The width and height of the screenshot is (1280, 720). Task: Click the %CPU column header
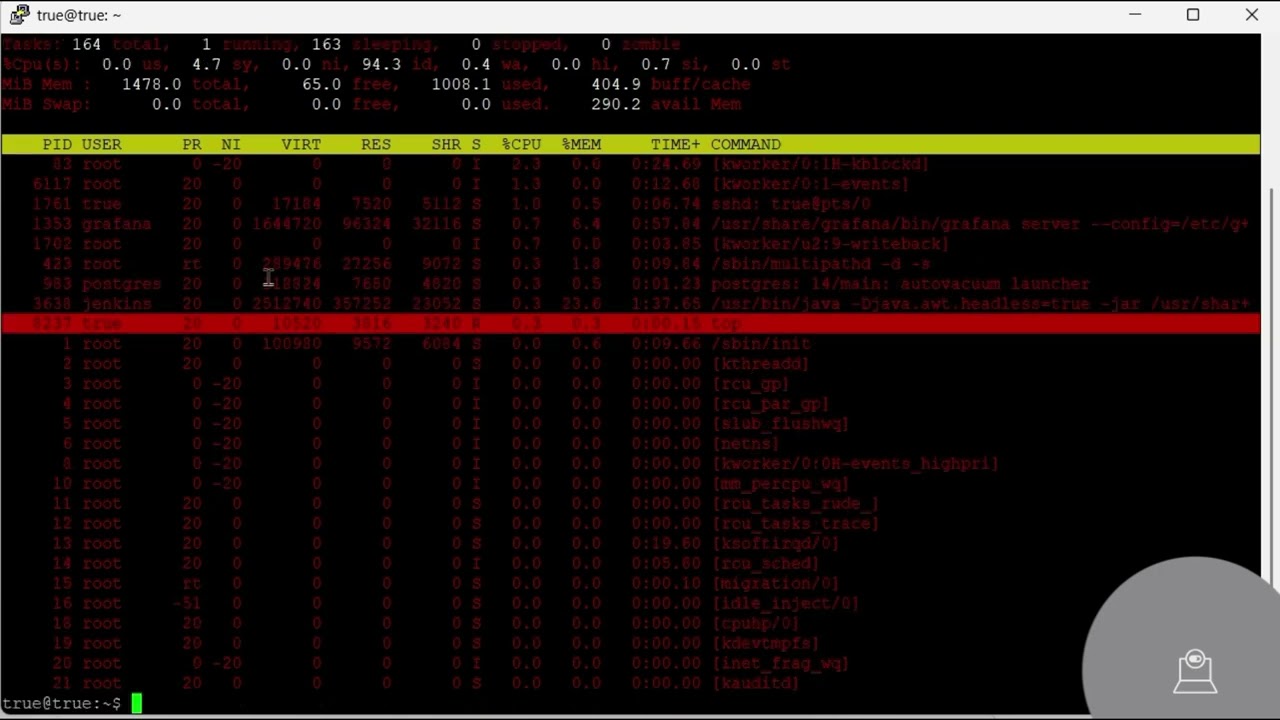point(521,144)
